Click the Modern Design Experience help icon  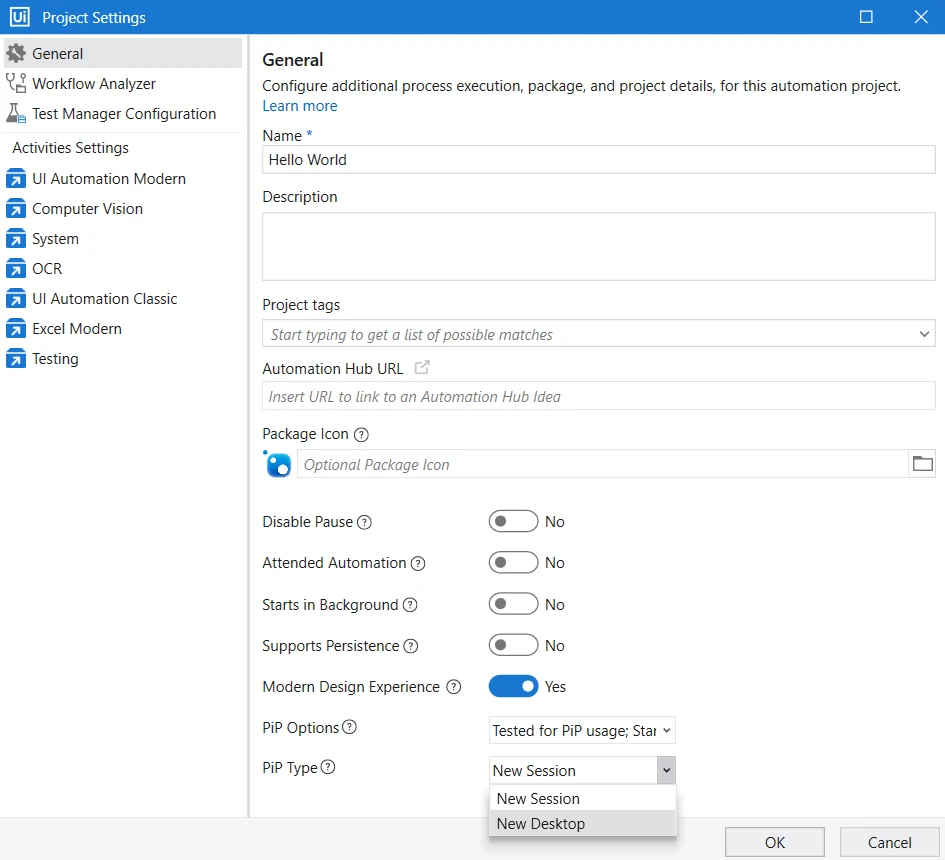453,687
